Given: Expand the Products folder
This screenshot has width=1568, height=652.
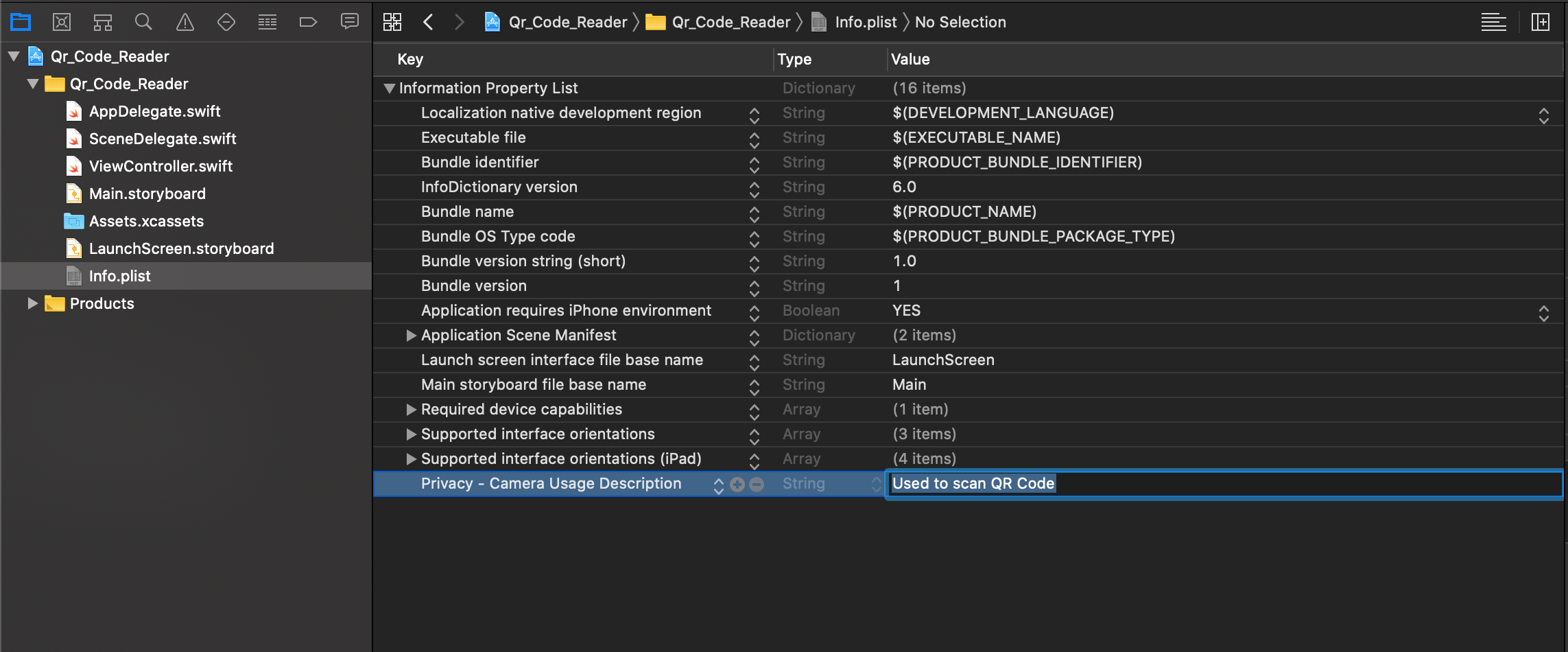Looking at the screenshot, I should [x=32, y=303].
